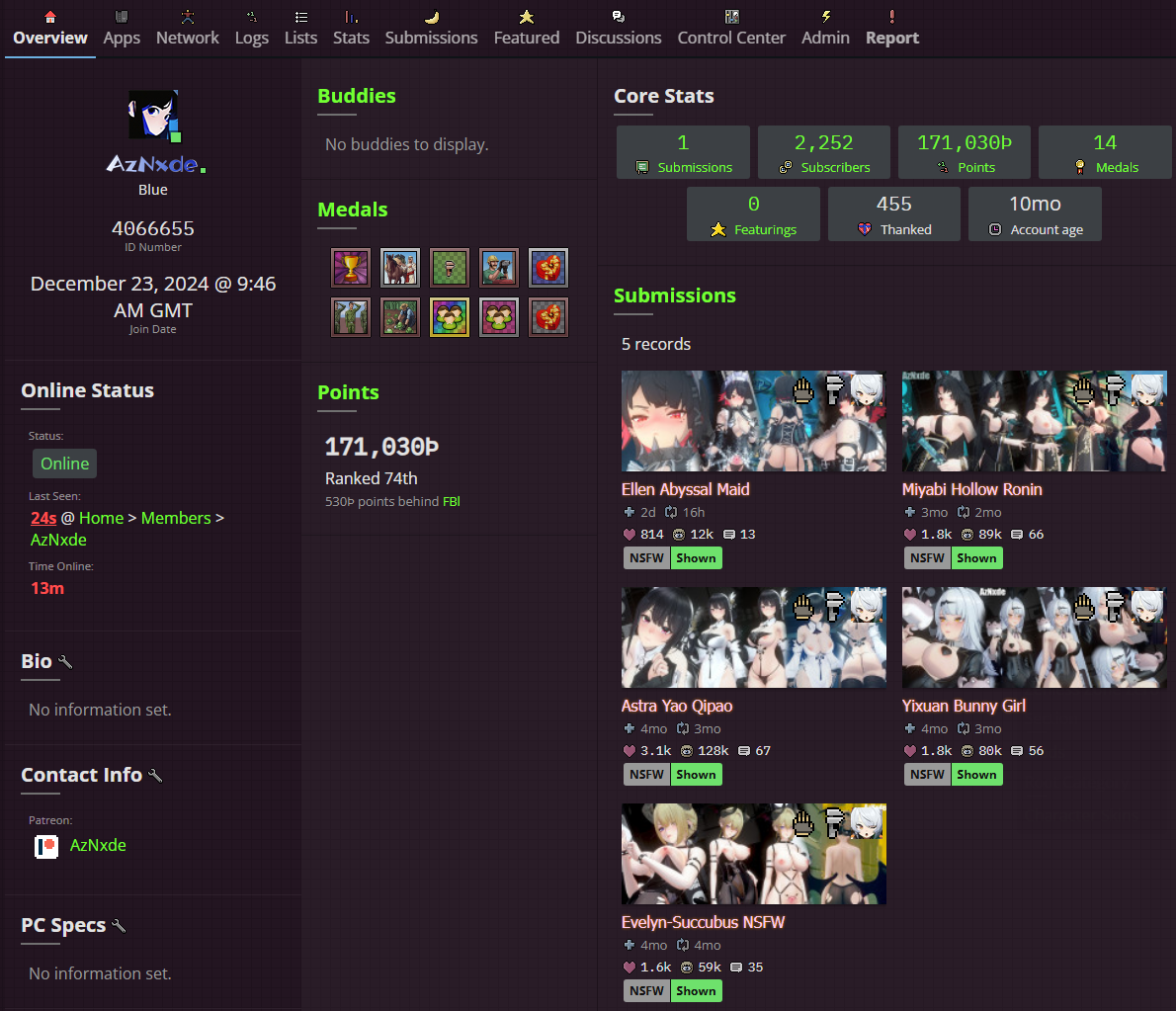Screen dimensions: 1176x1011
Task: Open the Submissions tab
Action: point(431,29)
